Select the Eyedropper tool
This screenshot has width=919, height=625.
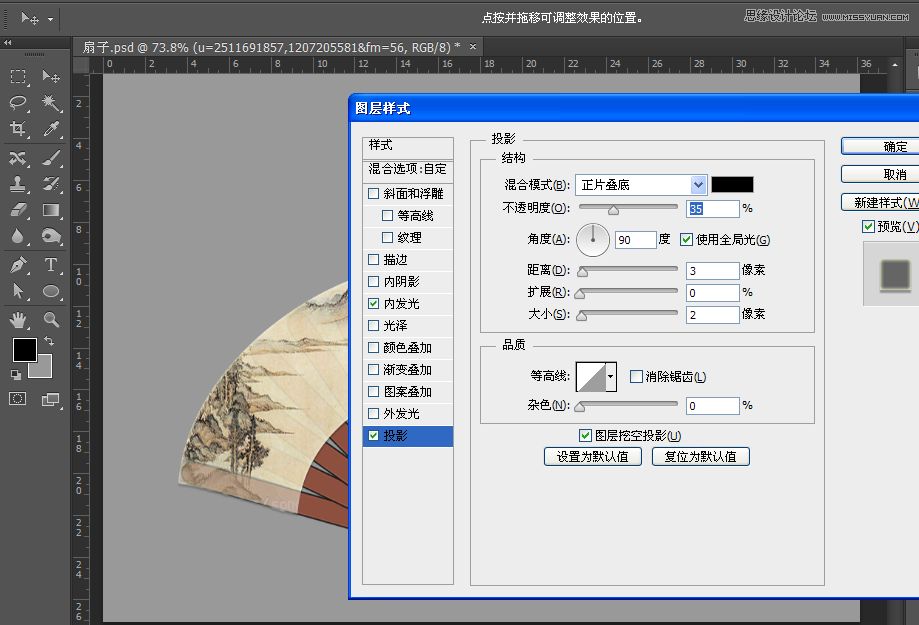50,128
